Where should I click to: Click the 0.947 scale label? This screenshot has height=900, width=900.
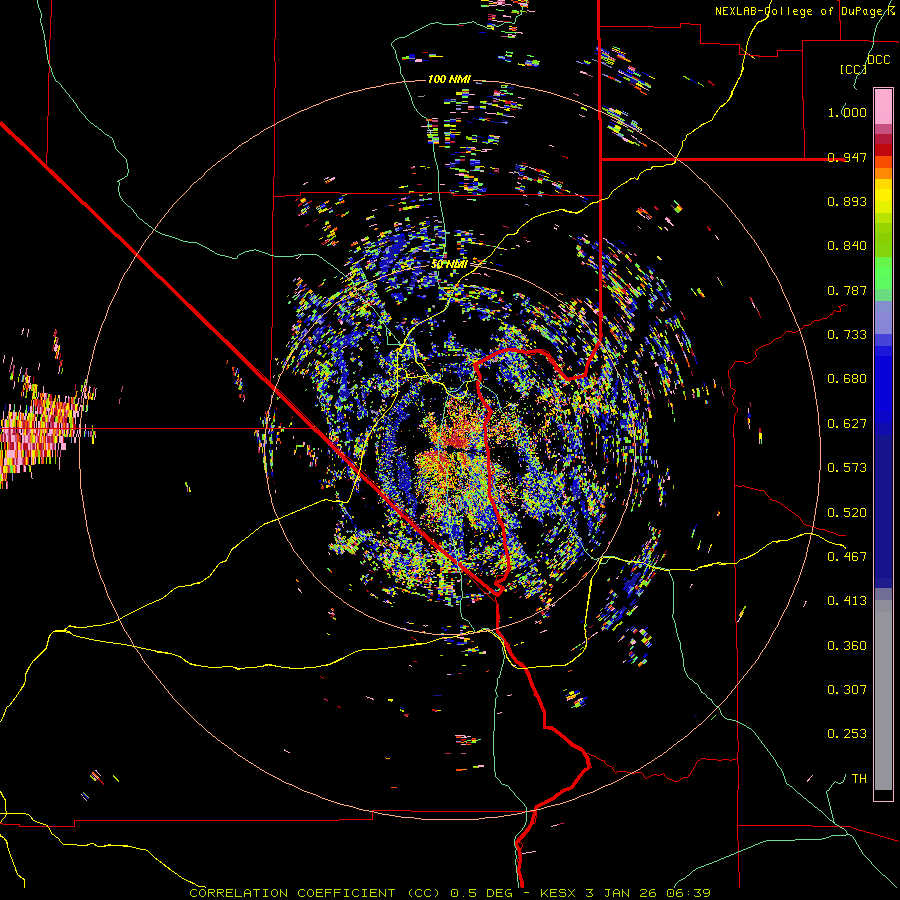(847, 157)
